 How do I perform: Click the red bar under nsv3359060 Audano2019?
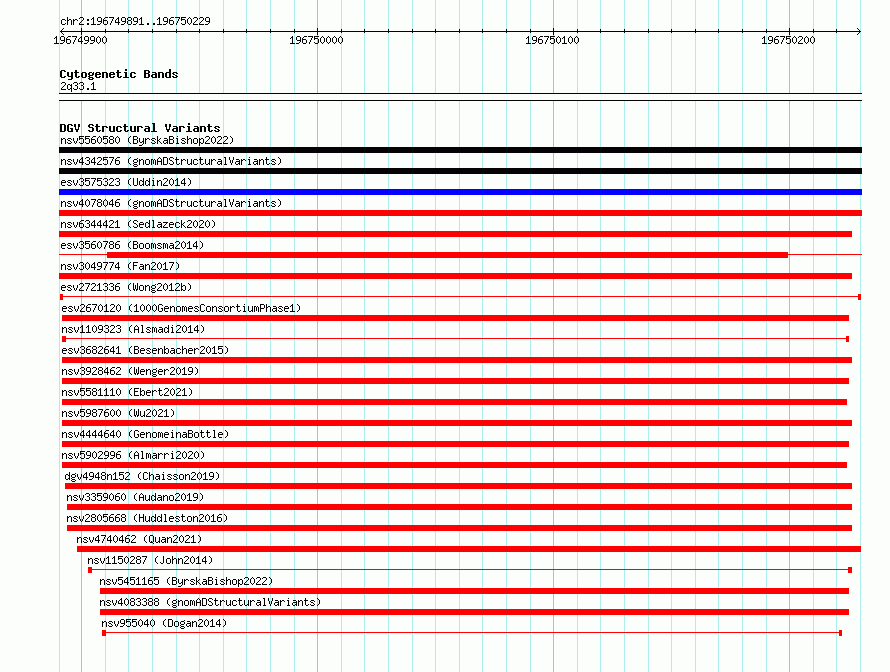[459, 507]
